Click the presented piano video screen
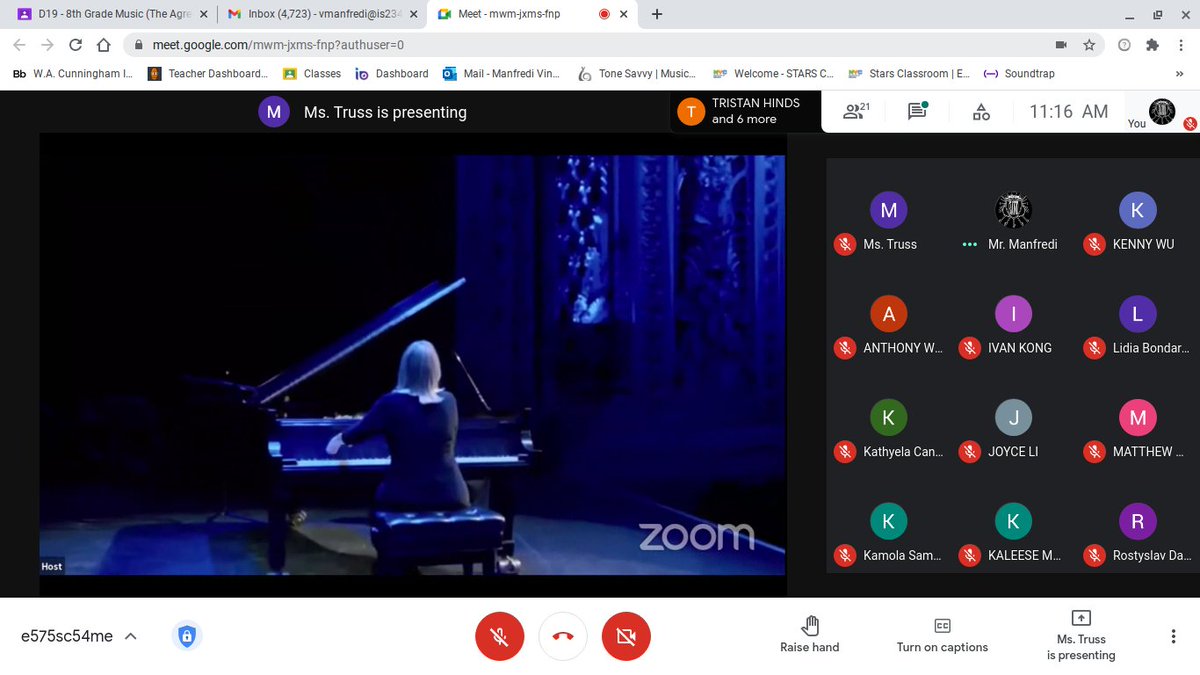The height and width of the screenshot is (675, 1200). [x=412, y=365]
